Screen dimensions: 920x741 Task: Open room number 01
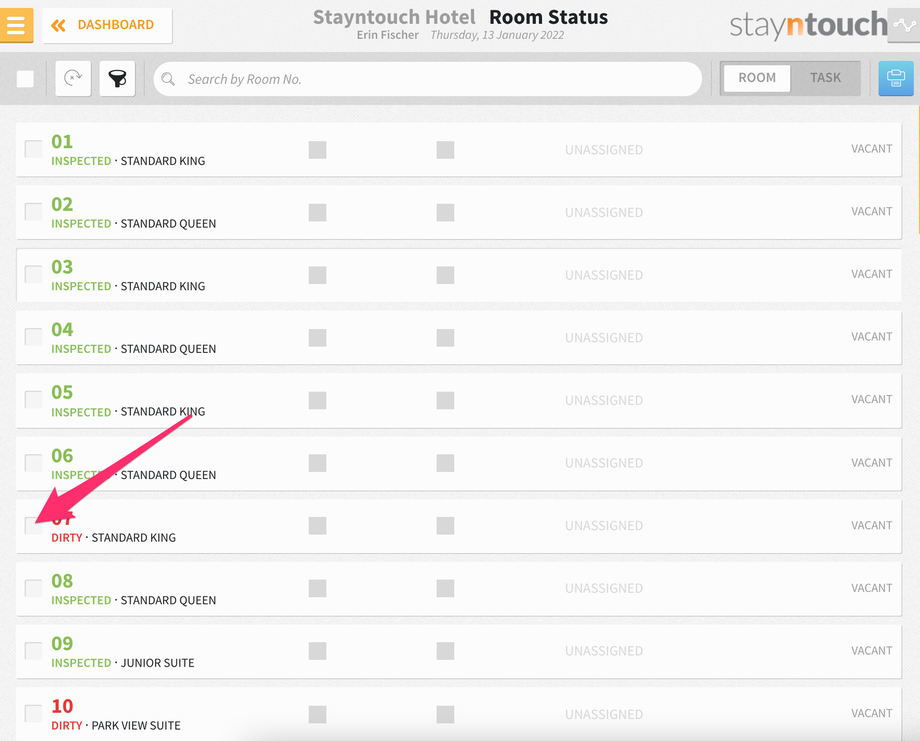pyautogui.click(x=62, y=141)
